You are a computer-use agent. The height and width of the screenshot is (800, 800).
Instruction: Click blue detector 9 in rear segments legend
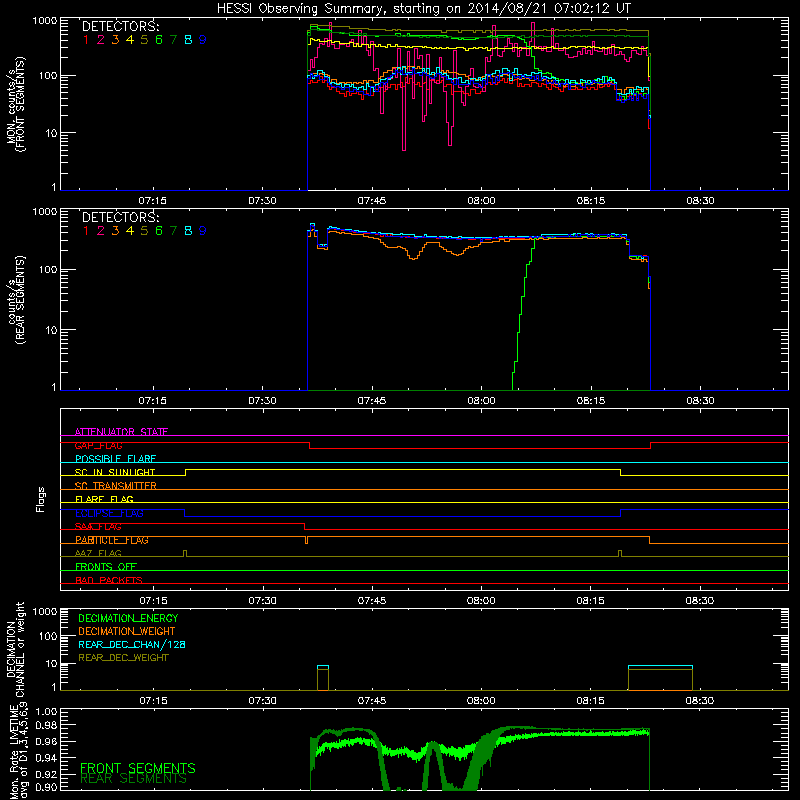click(x=203, y=231)
